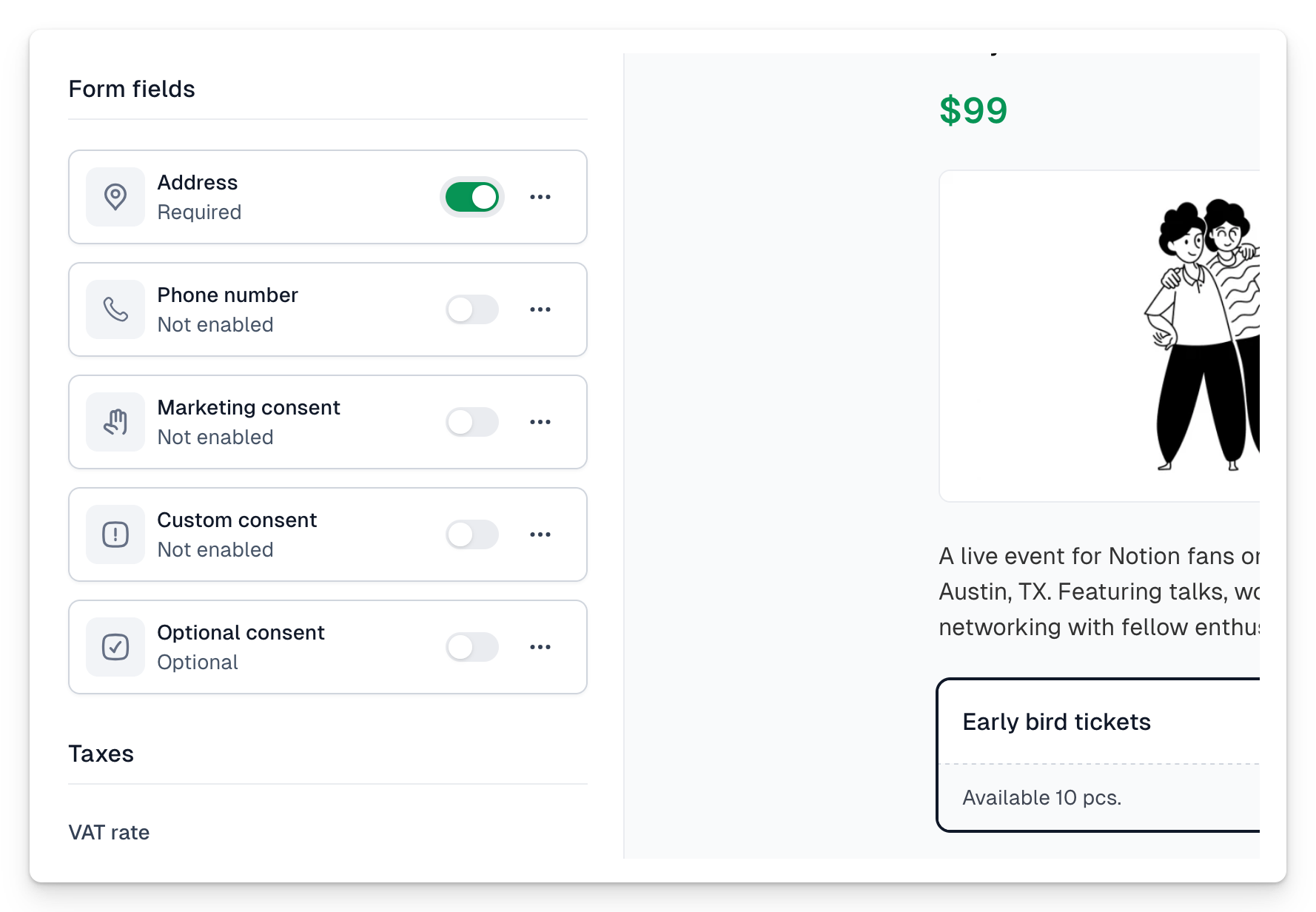Screen dimensions: 1316x912
Task: Open the Phone number more options menu
Action: (540, 309)
